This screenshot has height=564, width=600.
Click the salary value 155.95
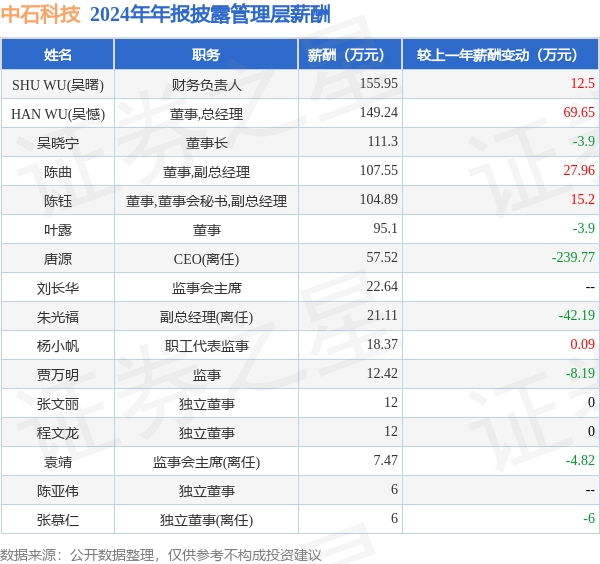click(x=378, y=83)
